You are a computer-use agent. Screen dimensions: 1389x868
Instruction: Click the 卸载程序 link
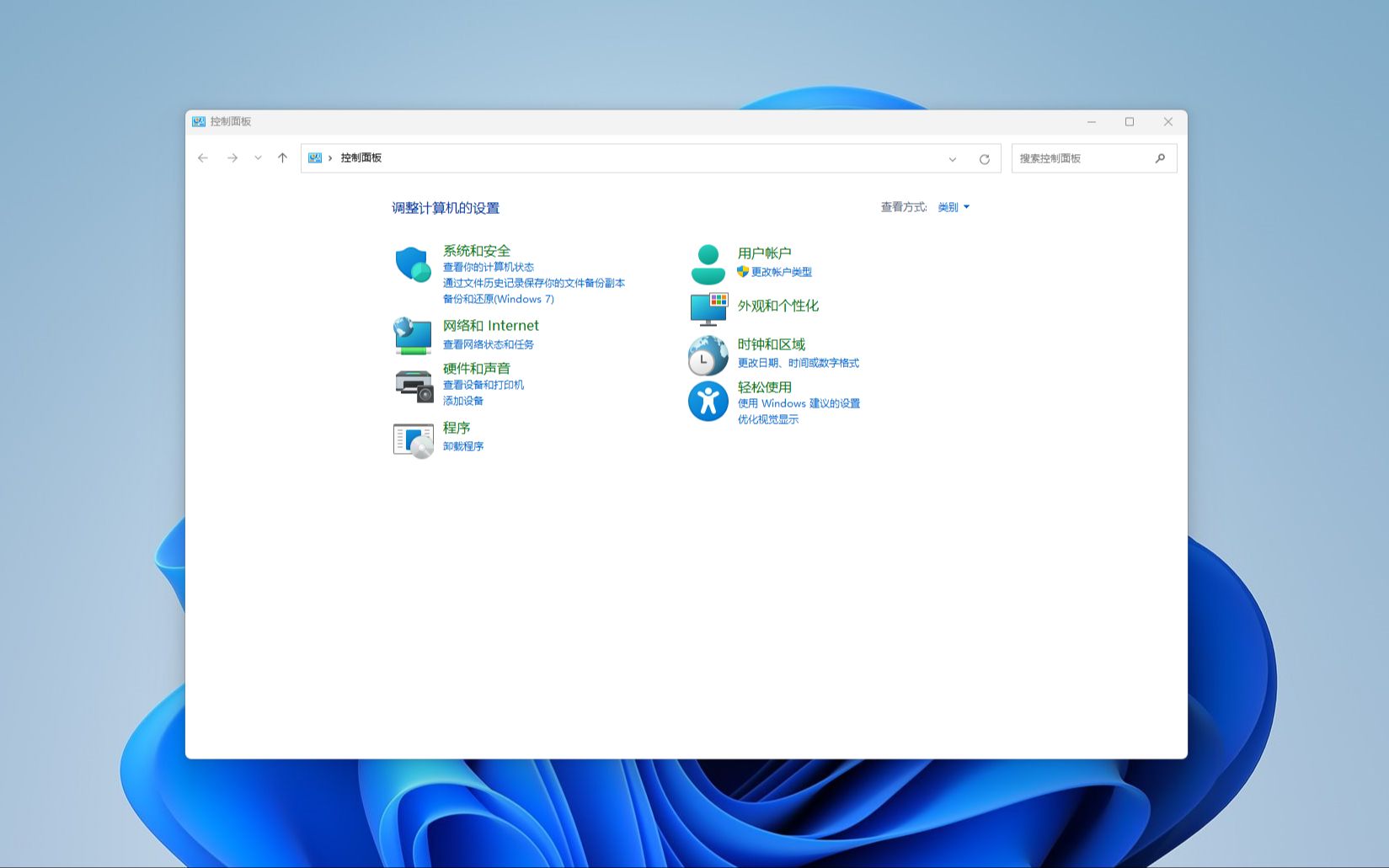463,446
